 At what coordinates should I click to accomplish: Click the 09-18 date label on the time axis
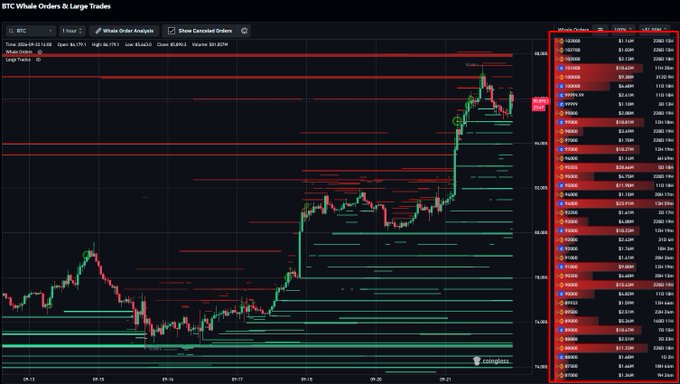tap(307, 379)
